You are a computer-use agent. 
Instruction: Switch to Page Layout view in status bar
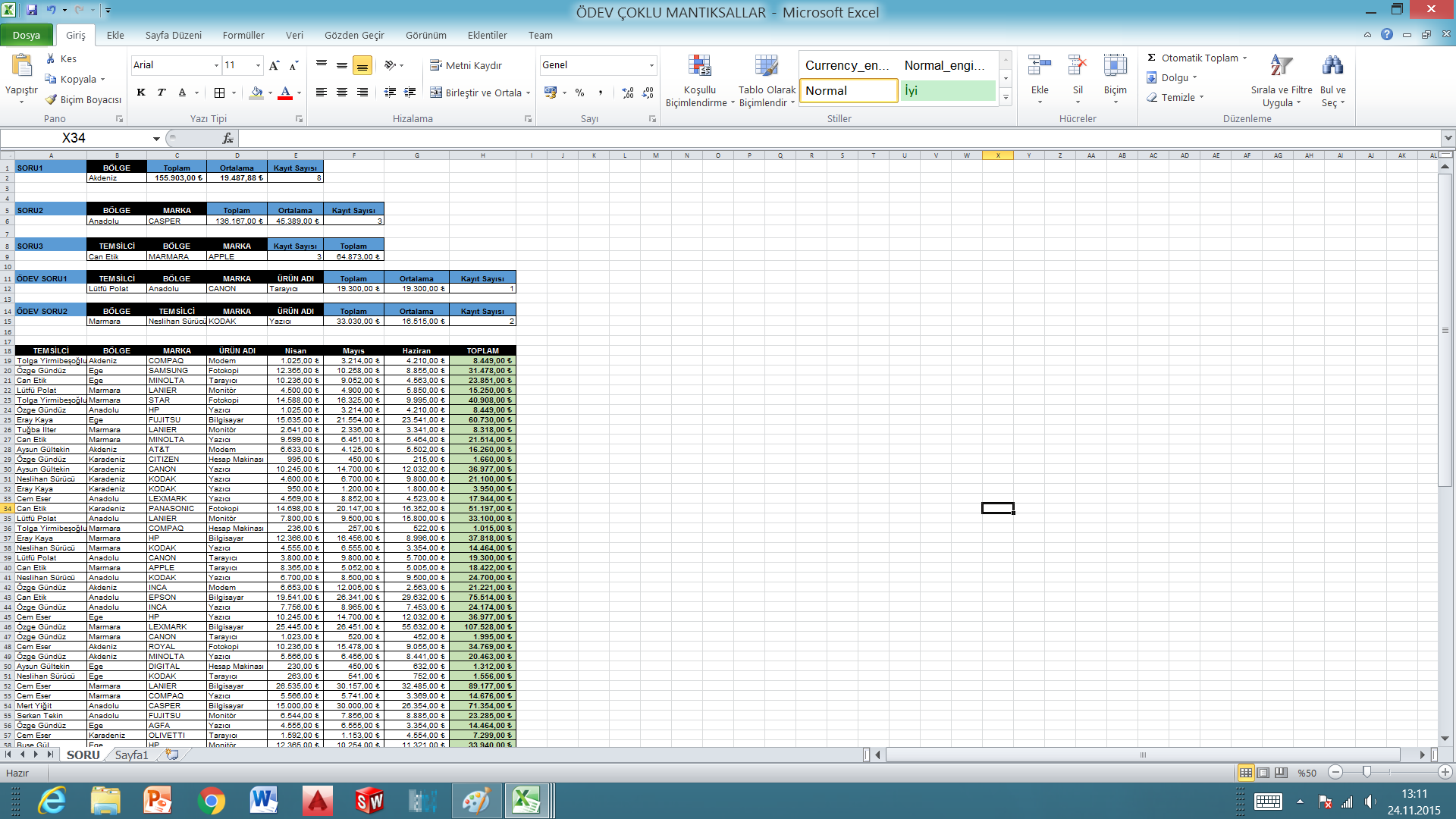pyautogui.click(x=1263, y=772)
